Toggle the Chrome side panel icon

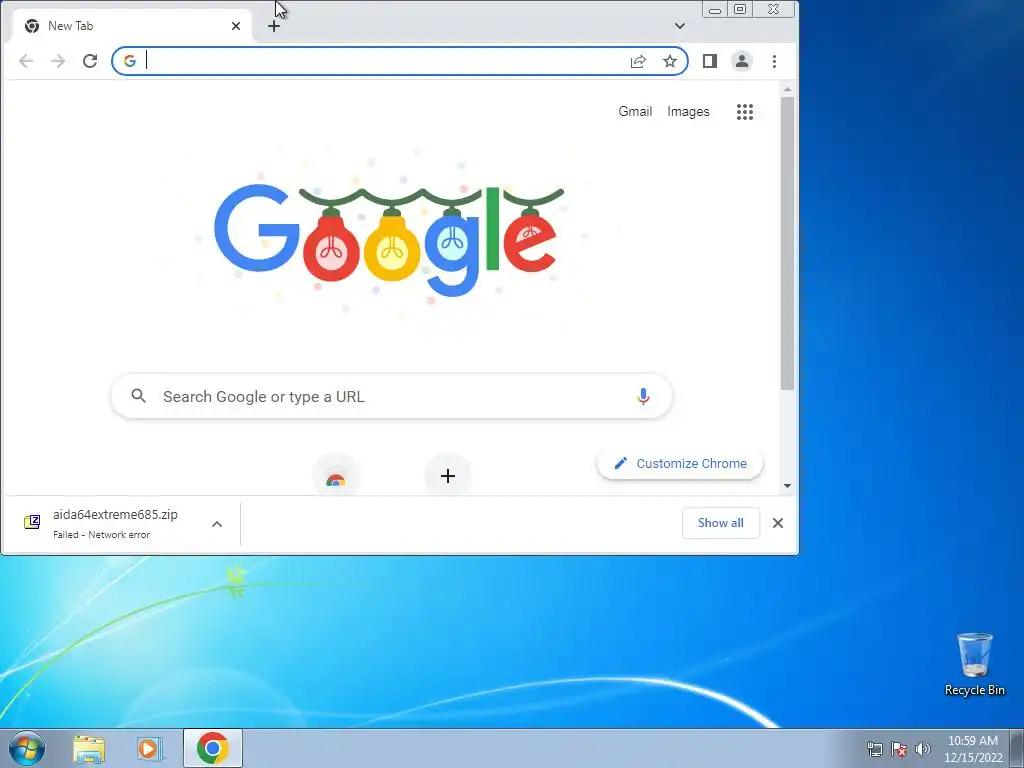(x=710, y=61)
